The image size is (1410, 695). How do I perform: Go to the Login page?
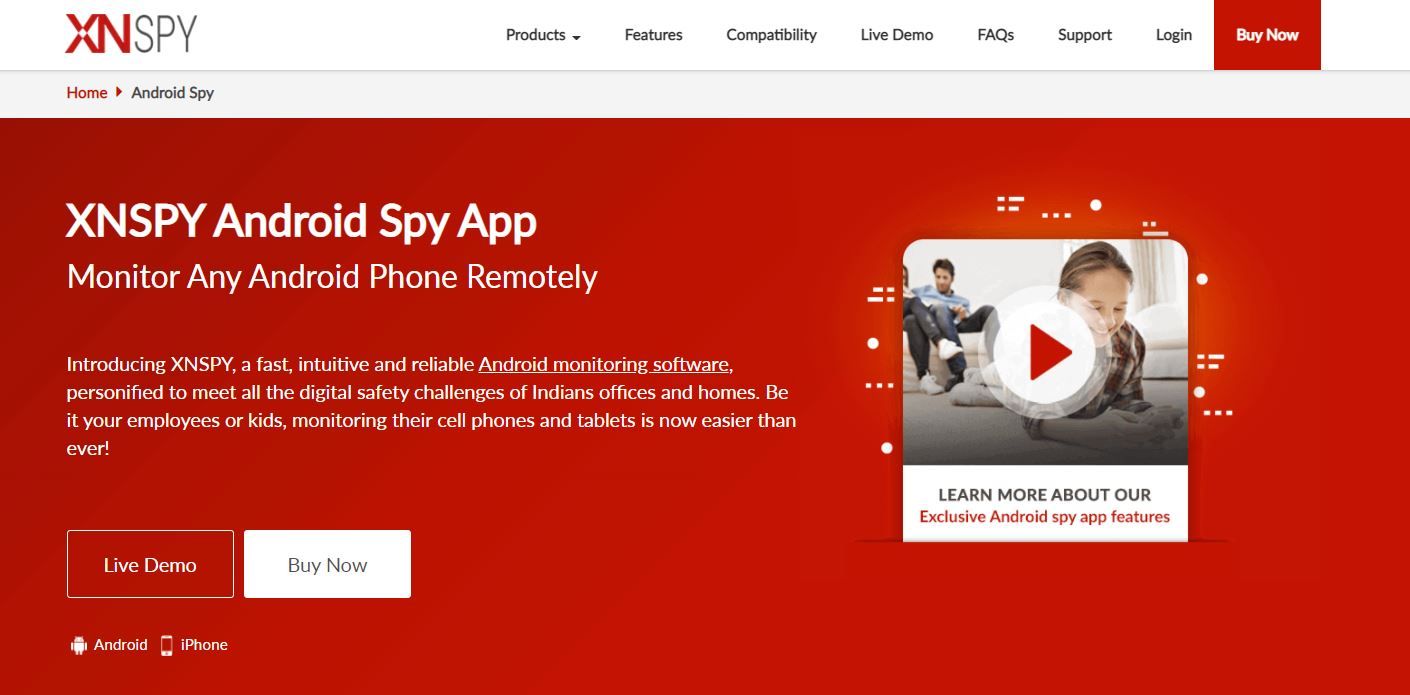click(x=1173, y=35)
